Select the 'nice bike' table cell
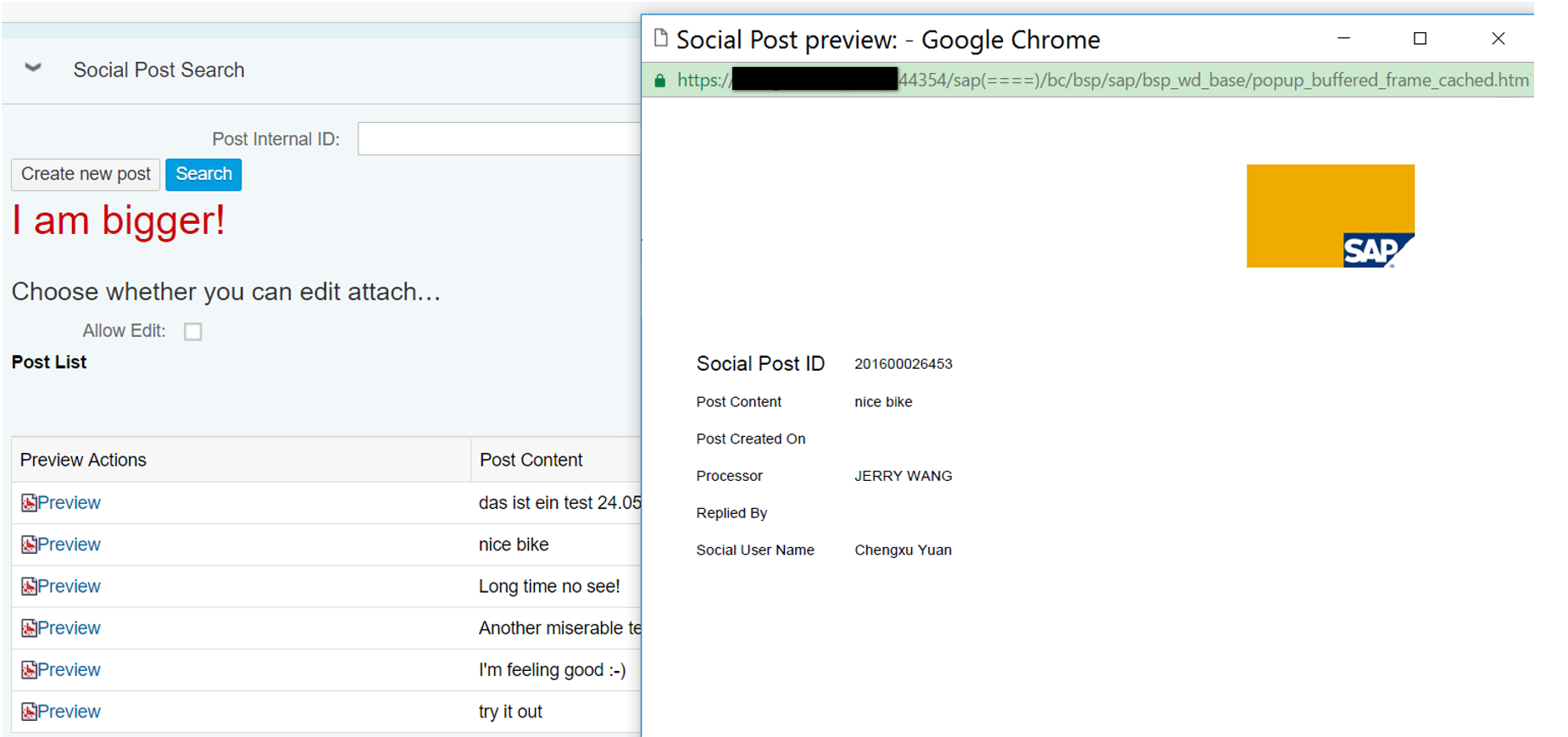Viewport: 1568px width, 737px height. (x=556, y=544)
